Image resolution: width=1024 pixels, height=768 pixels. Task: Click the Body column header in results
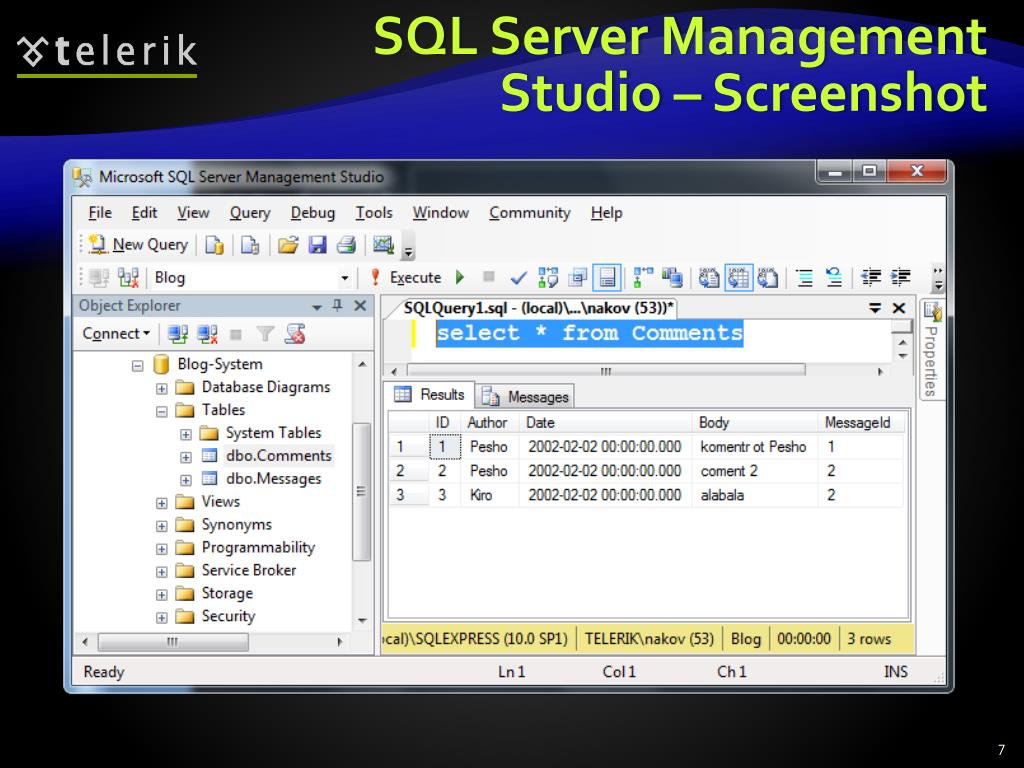coord(754,423)
